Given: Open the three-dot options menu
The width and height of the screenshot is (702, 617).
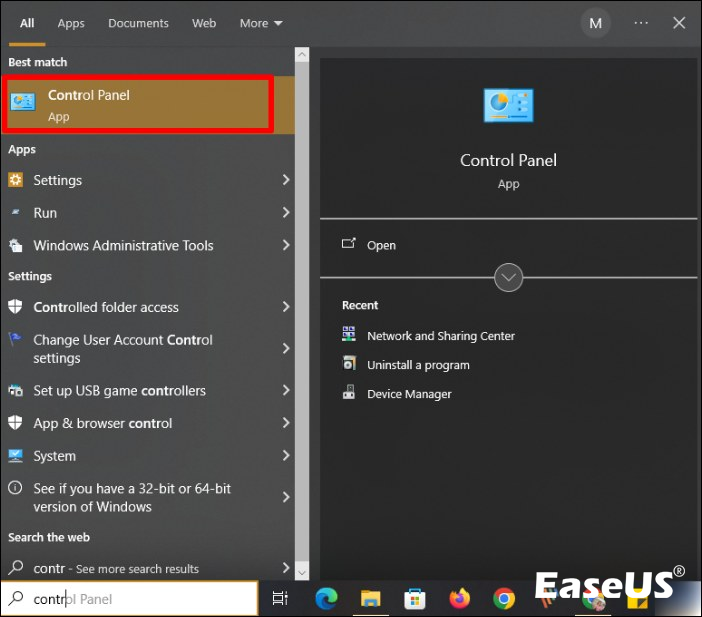Looking at the screenshot, I should pos(641,23).
